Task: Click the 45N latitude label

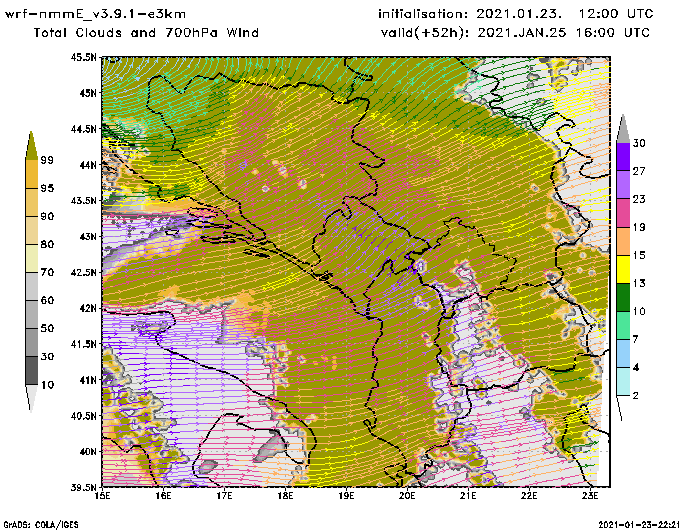Action: 88,93
